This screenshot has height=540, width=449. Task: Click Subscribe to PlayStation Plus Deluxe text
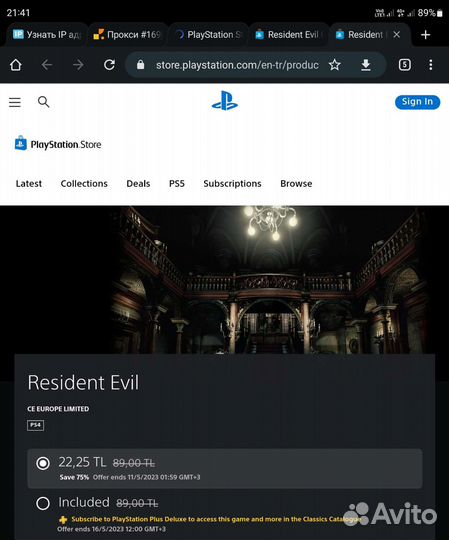point(216,519)
